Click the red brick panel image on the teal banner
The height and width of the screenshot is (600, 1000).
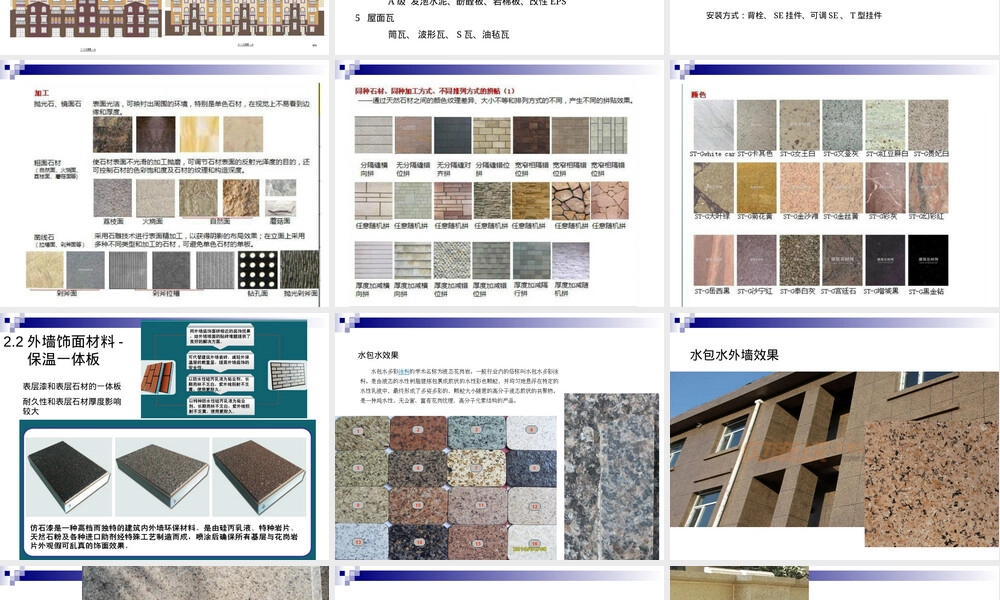(158, 377)
